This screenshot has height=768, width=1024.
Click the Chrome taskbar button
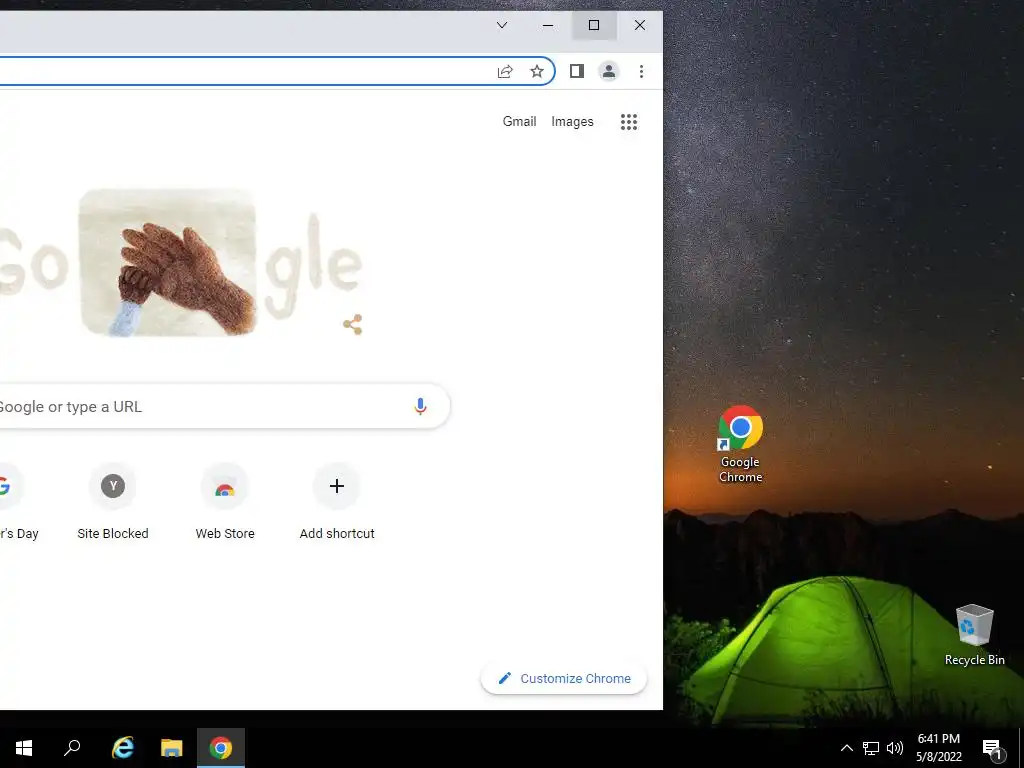coord(221,748)
